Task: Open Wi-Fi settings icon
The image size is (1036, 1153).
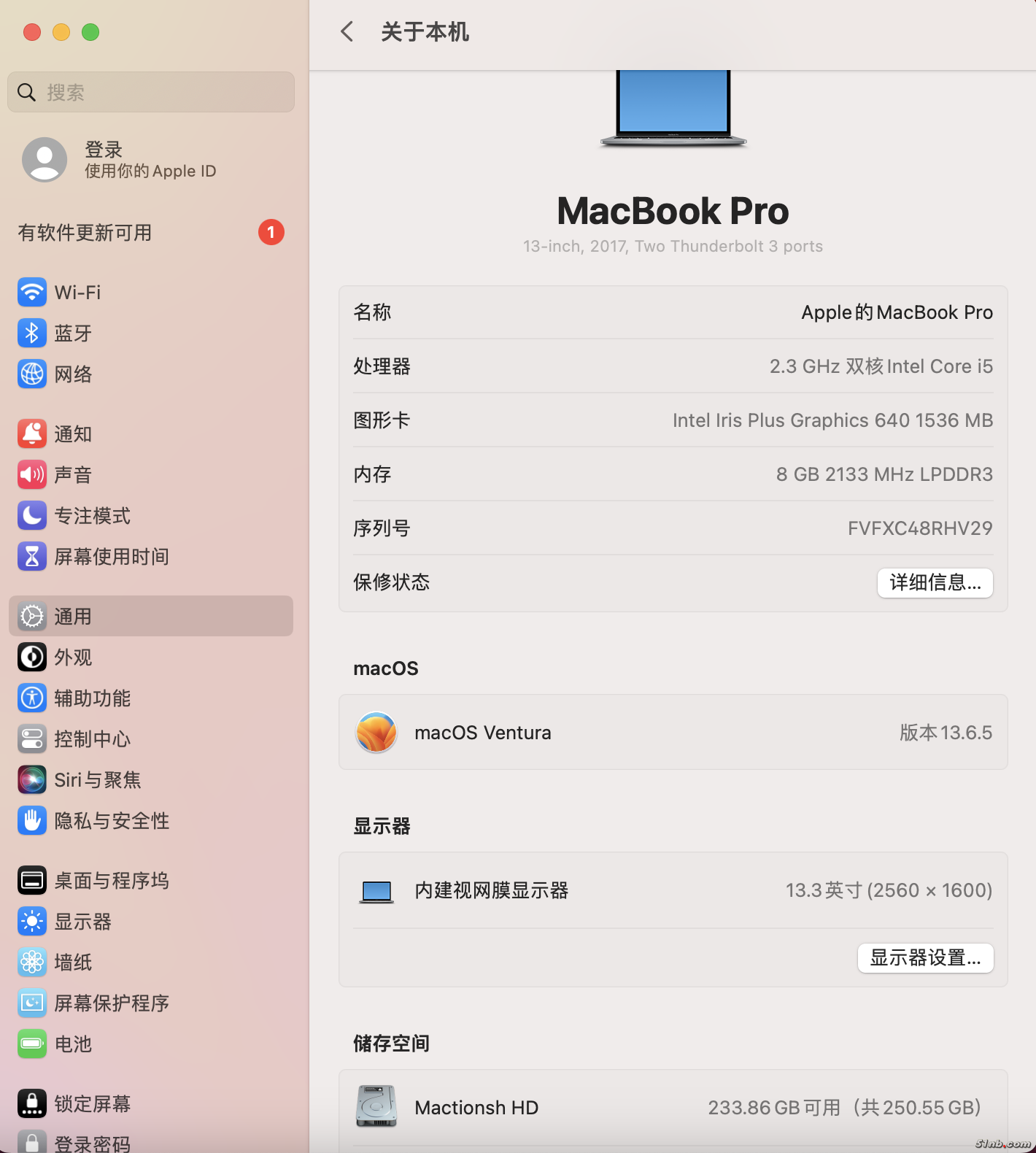Action: click(x=32, y=293)
